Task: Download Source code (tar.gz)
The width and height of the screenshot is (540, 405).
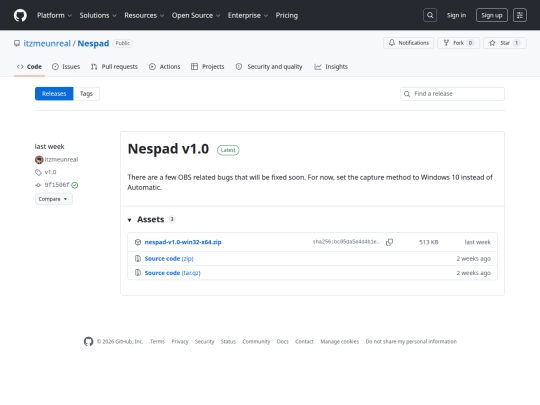Action: pos(173,273)
